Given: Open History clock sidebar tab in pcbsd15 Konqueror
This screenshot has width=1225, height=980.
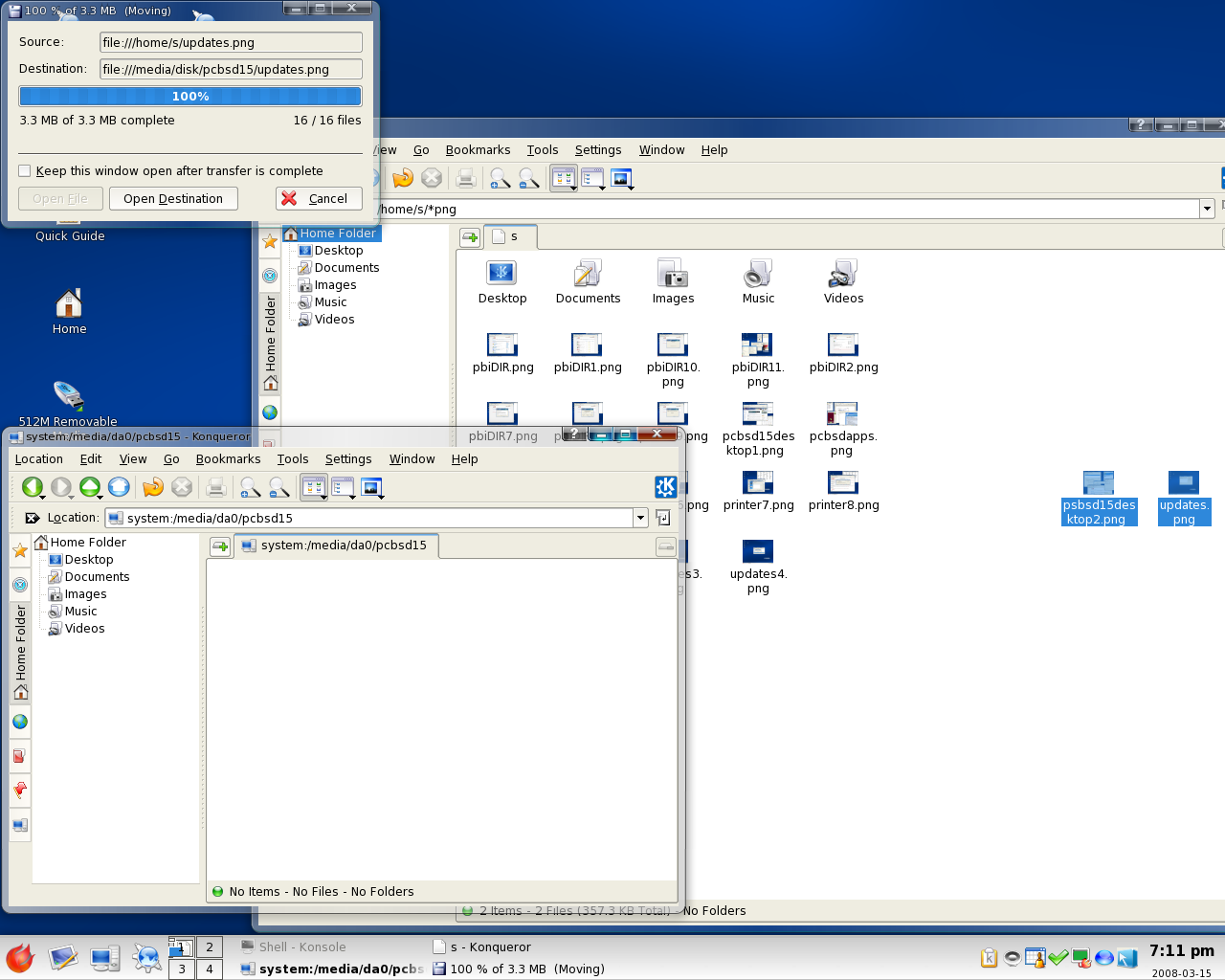Looking at the screenshot, I should pos(20,585).
